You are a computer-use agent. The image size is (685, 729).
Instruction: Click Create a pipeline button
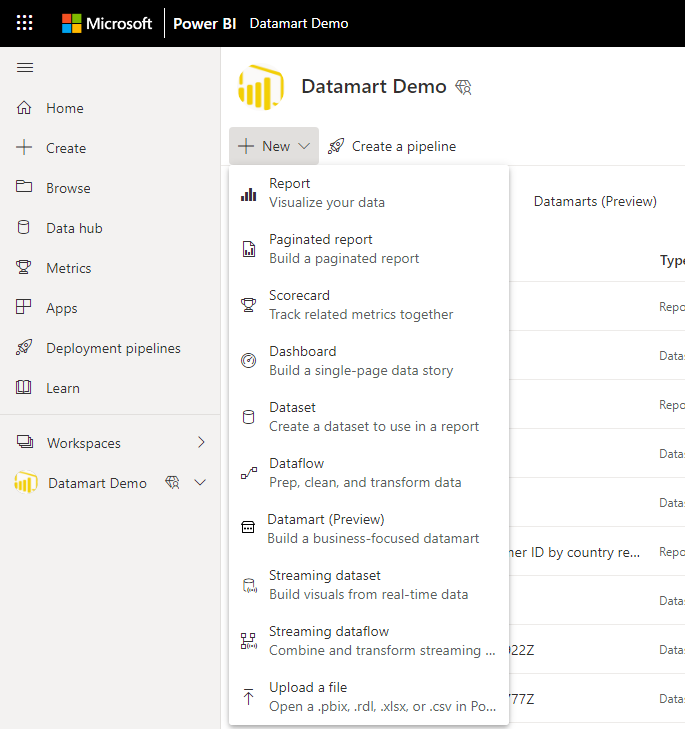[x=392, y=146]
